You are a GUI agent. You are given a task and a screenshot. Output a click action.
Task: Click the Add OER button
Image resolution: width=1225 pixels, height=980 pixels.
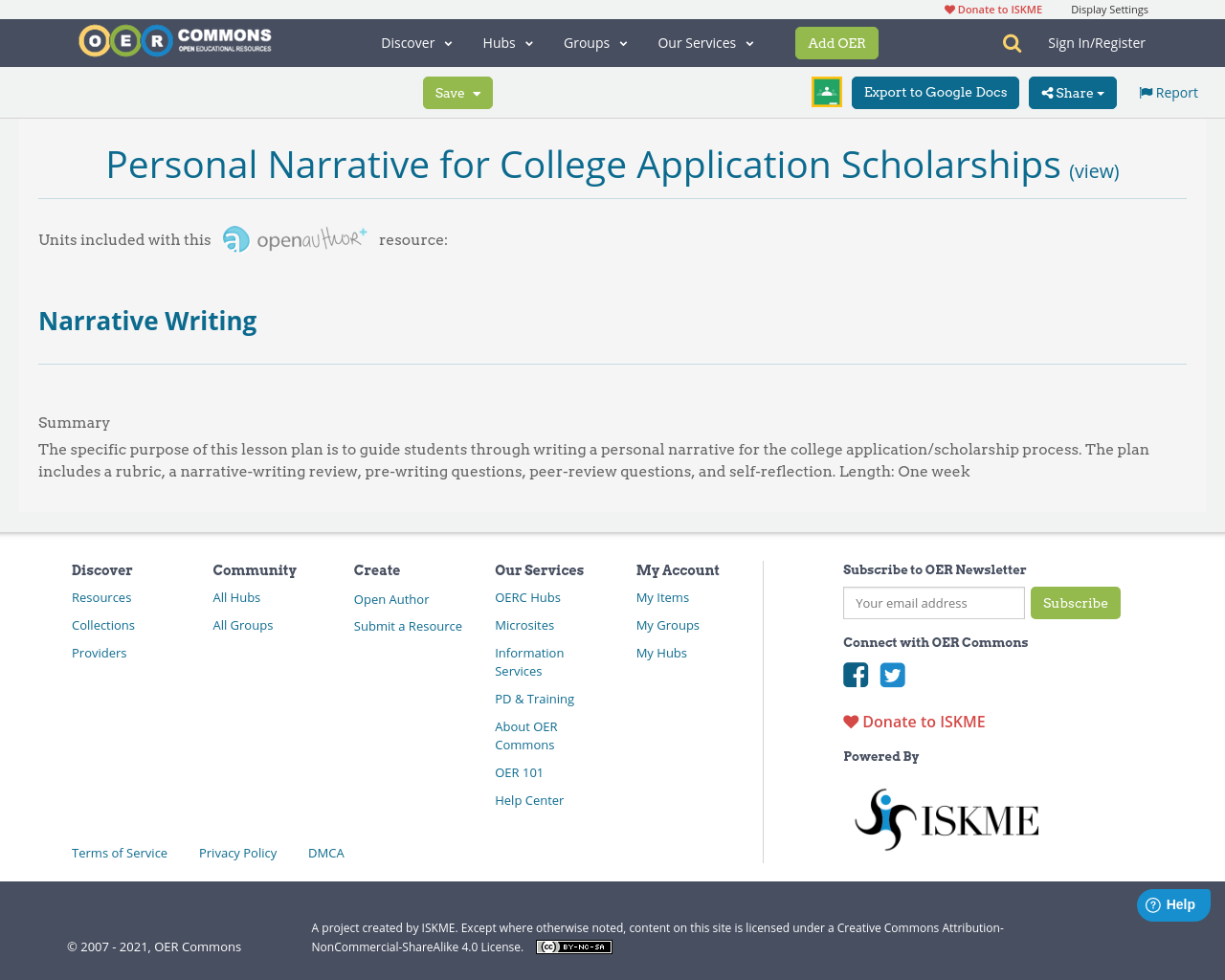click(836, 42)
